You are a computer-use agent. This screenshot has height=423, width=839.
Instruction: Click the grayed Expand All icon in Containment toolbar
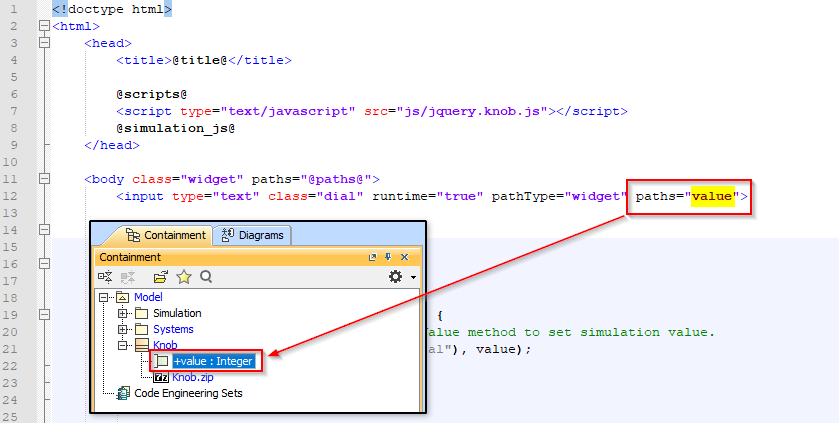point(128,277)
